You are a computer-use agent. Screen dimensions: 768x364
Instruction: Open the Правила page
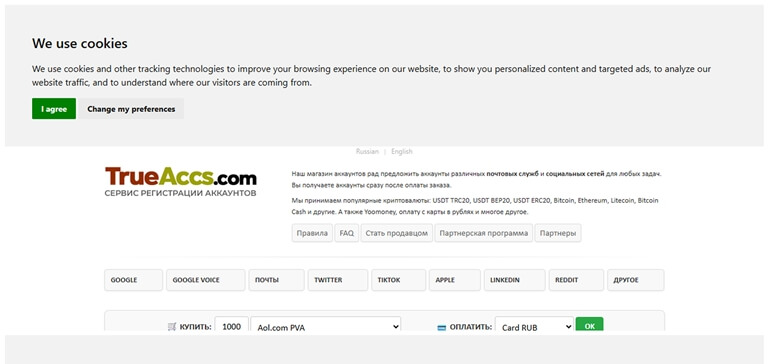point(312,233)
